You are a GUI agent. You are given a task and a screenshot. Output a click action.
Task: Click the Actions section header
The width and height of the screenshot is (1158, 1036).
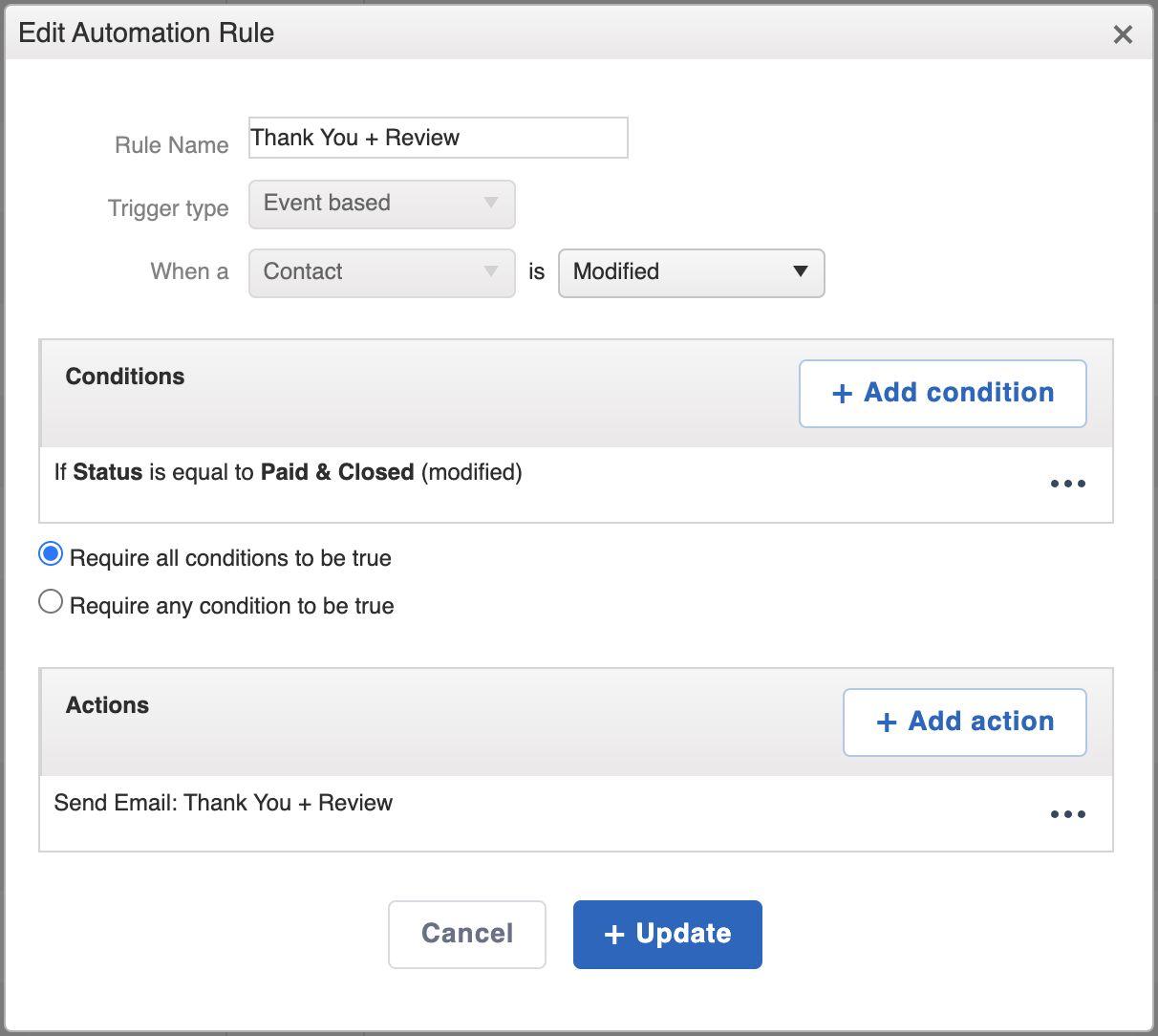click(107, 705)
